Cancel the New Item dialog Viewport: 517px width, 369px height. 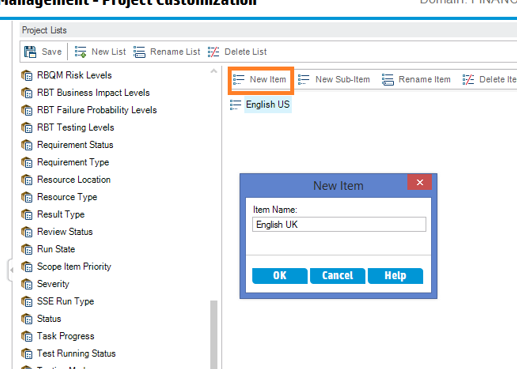tap(337, 276)
